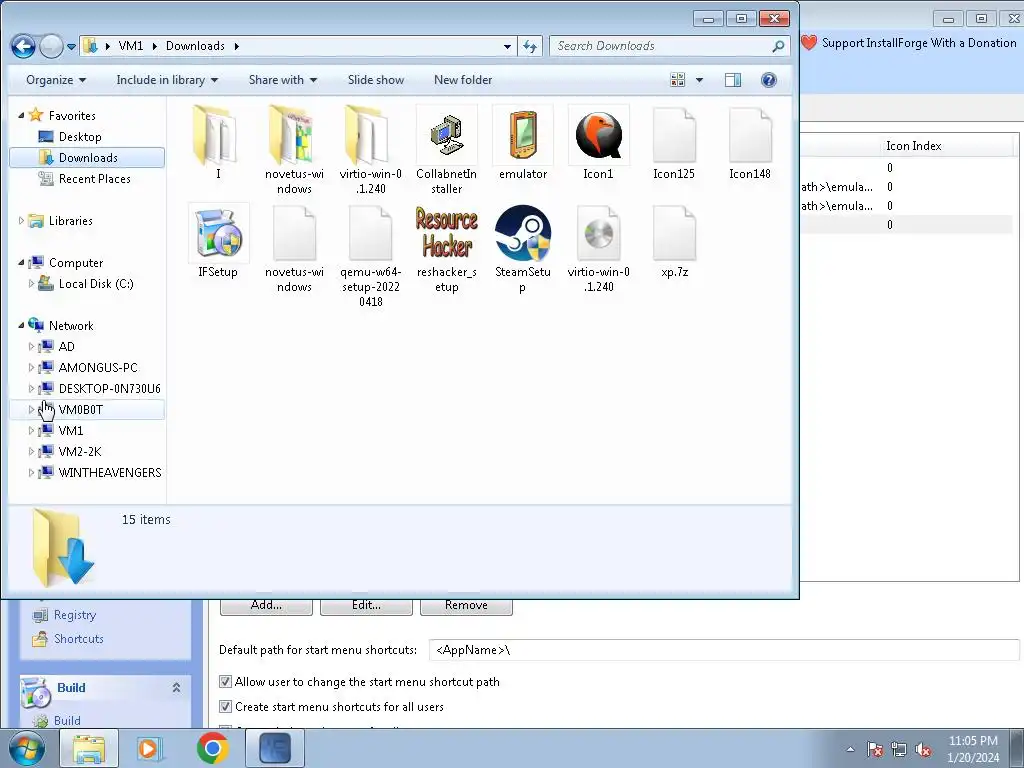The height and width of the screenshot is (768, 1024).
Task: Select Recent Places in Favorites
Action: point(94,178)
